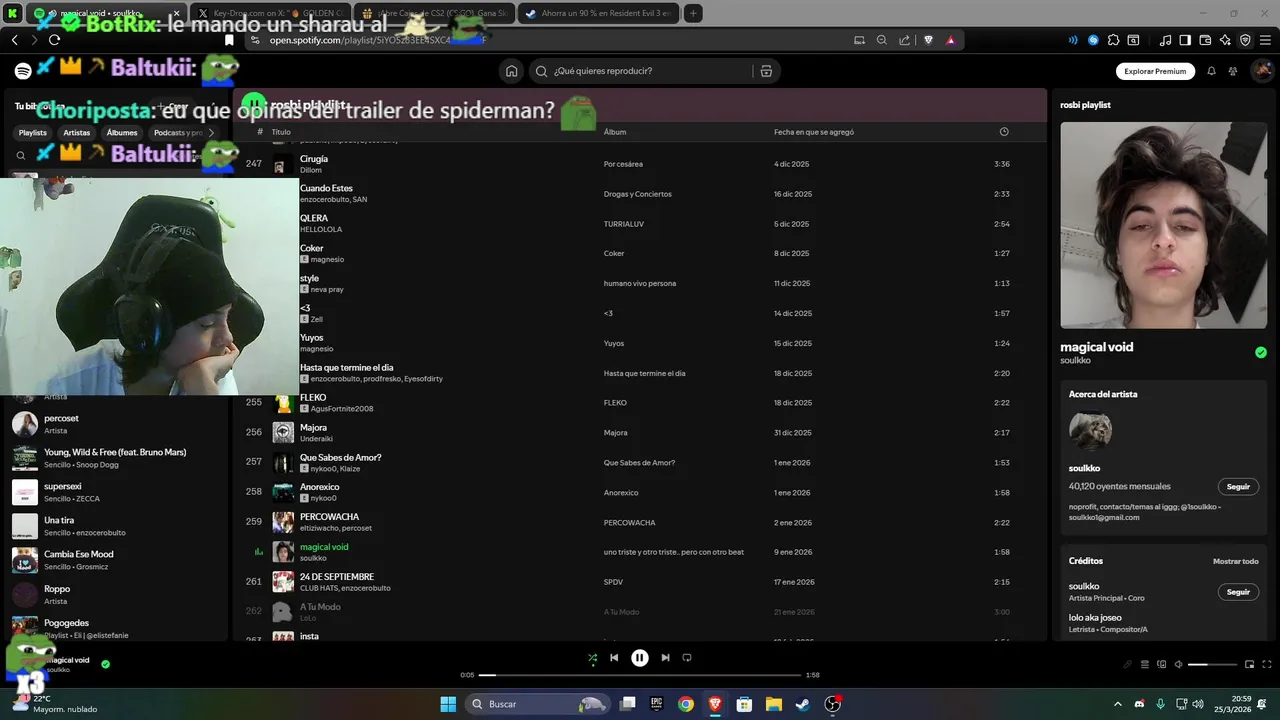Pause the current song
This screenshot has width=1280, height=720.
click(640, 658)
